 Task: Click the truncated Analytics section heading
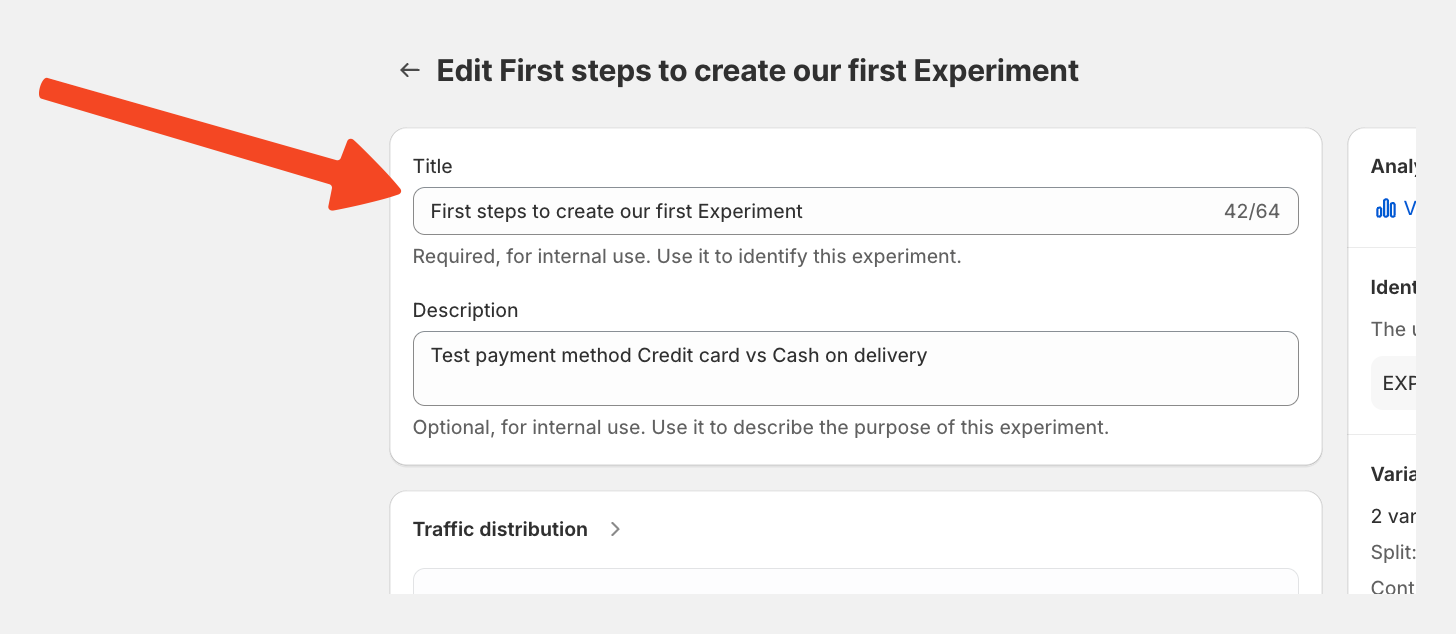(x=1393, y=166)
